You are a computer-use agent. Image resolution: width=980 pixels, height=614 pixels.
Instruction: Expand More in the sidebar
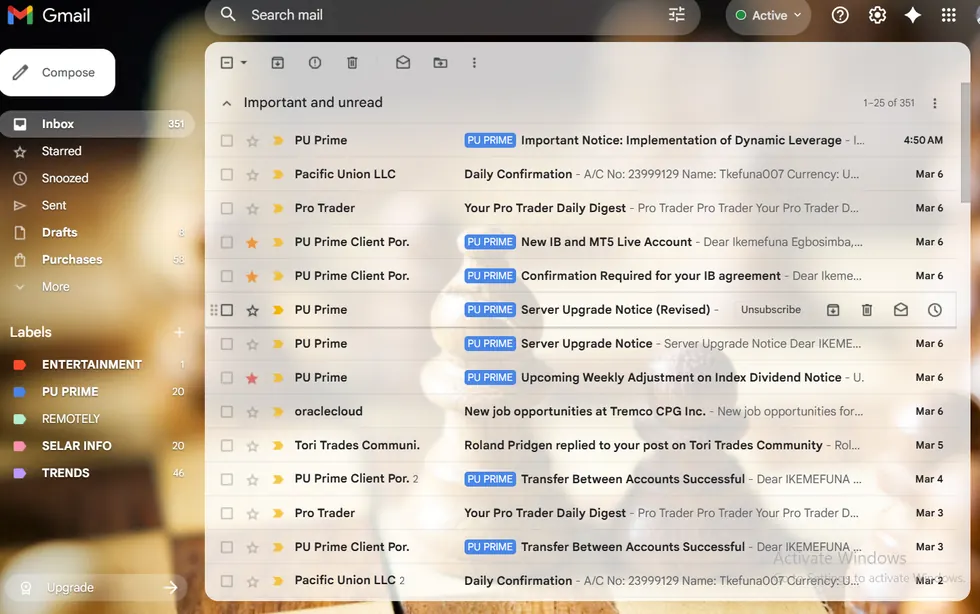pyautogui.click(x=56, y=286)
